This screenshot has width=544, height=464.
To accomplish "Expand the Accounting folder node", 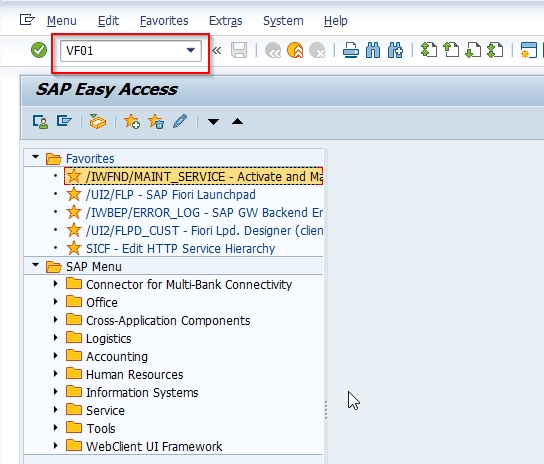I will click(56, 356).
